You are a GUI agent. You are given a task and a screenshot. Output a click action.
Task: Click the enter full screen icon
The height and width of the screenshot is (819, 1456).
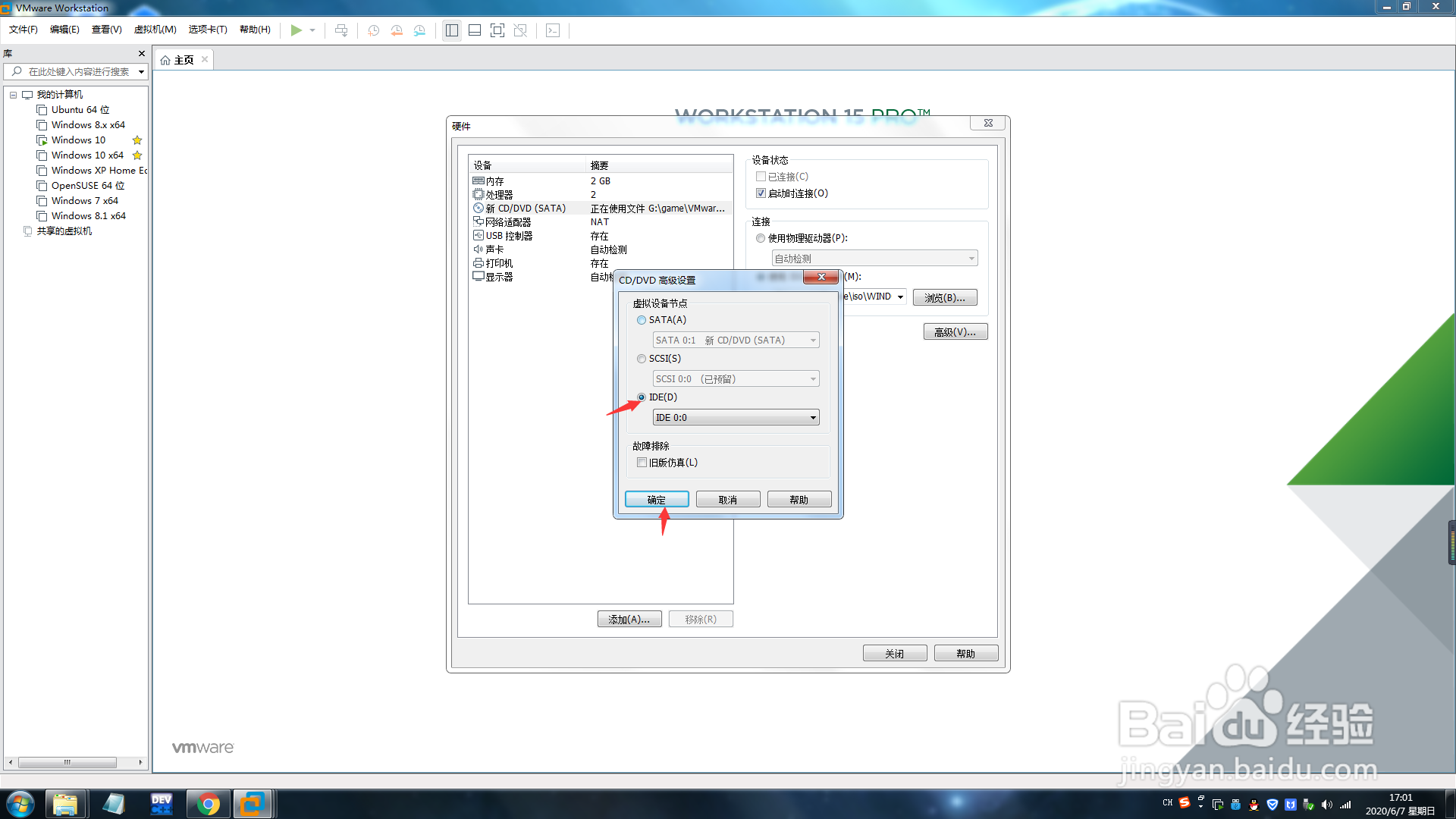click(x=497, y=30)
